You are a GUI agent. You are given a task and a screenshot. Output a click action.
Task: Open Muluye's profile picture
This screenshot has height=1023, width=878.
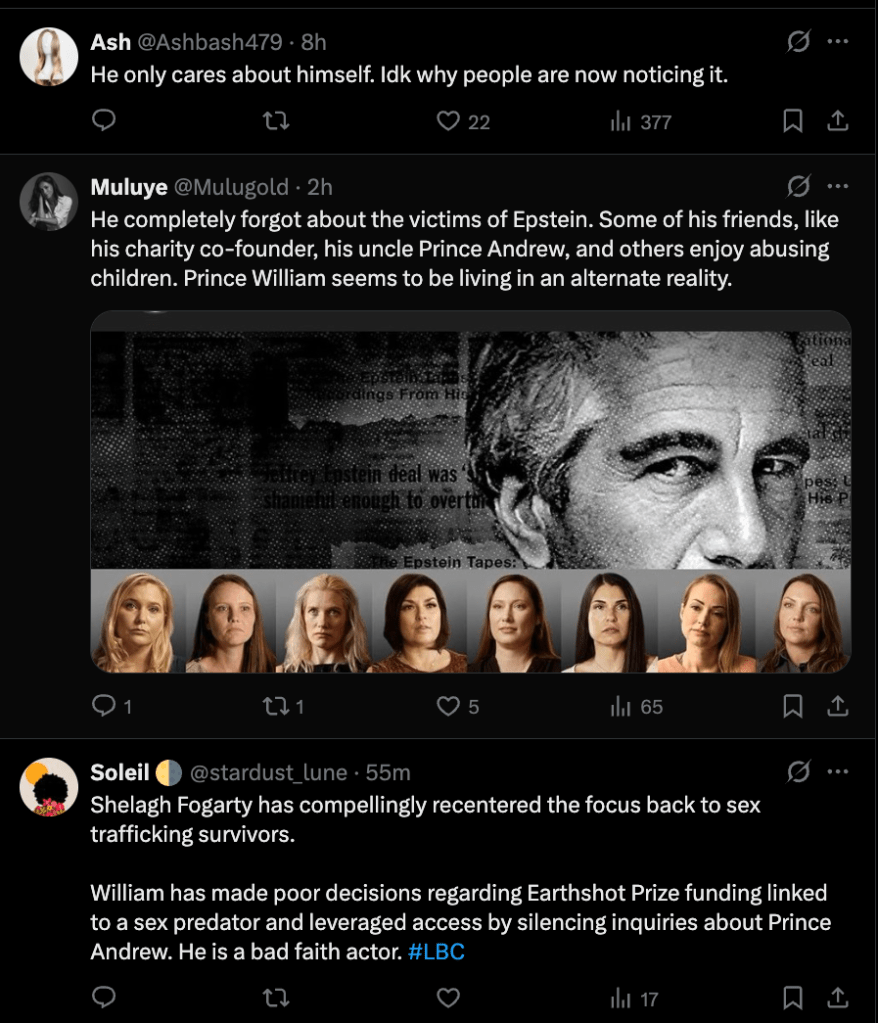pos(48,201)
